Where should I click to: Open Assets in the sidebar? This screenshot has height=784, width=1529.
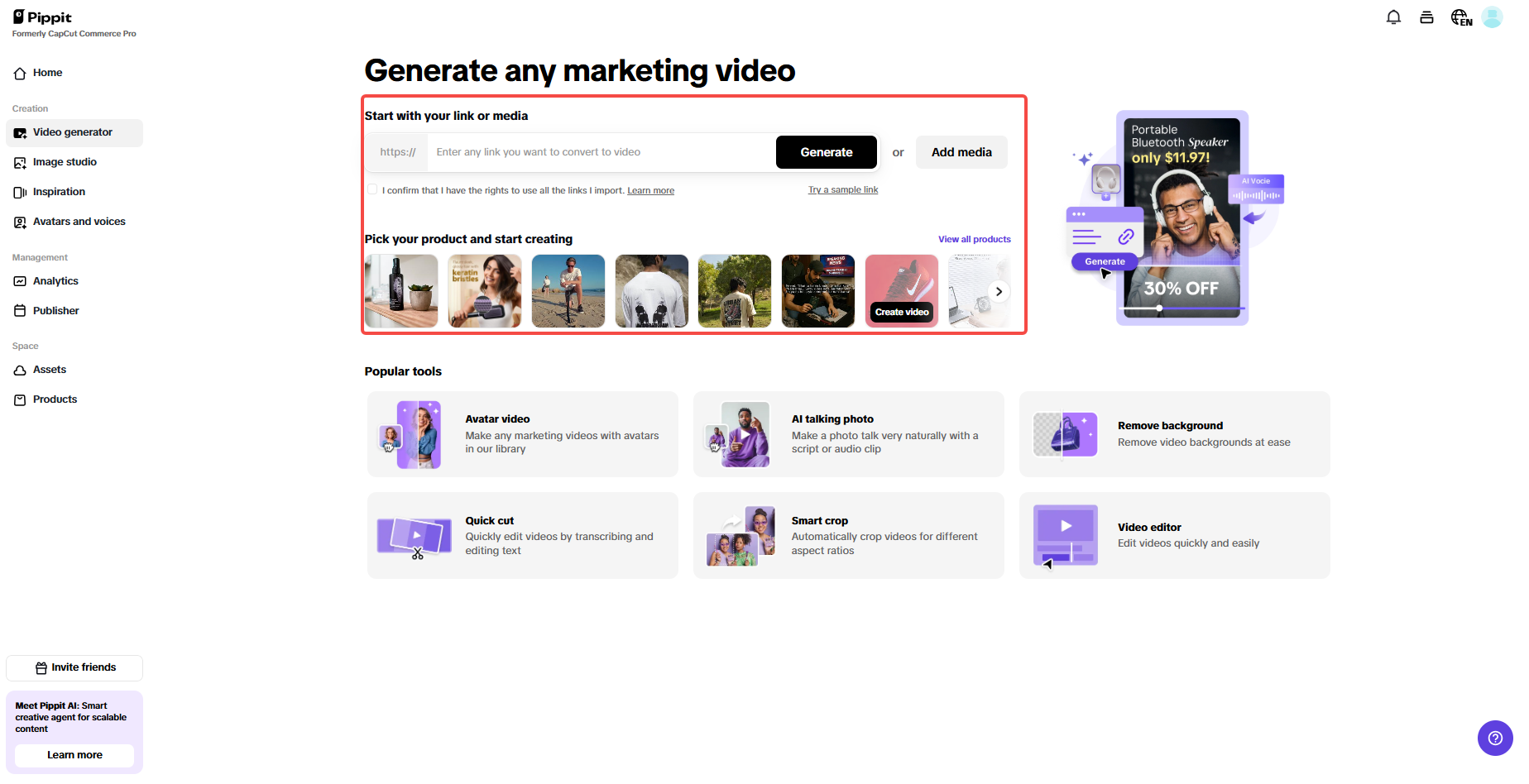(74, 370)
